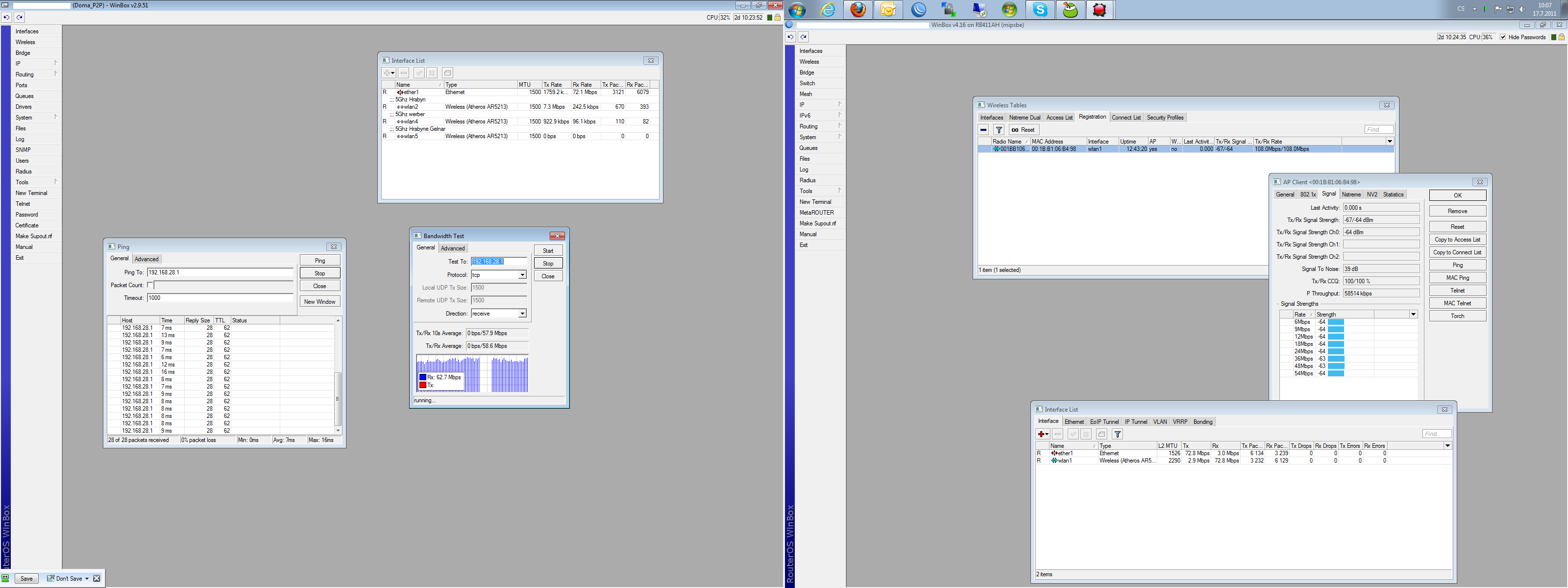Click the filter funnel icon in Wireless Tables
Screen dimensions: 1568x588
point(999,130)
